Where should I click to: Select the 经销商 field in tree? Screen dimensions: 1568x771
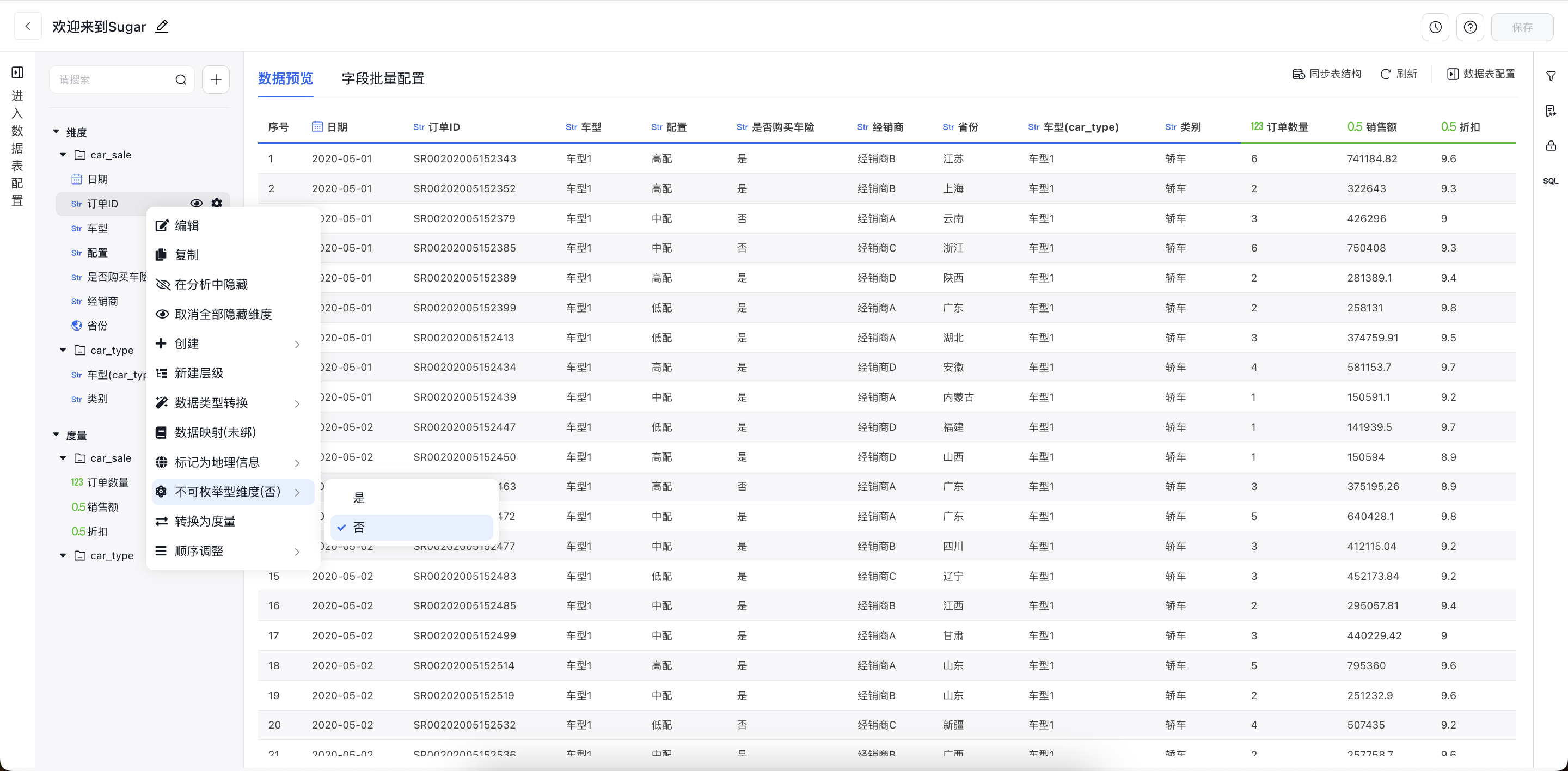(x=102, y=301)
